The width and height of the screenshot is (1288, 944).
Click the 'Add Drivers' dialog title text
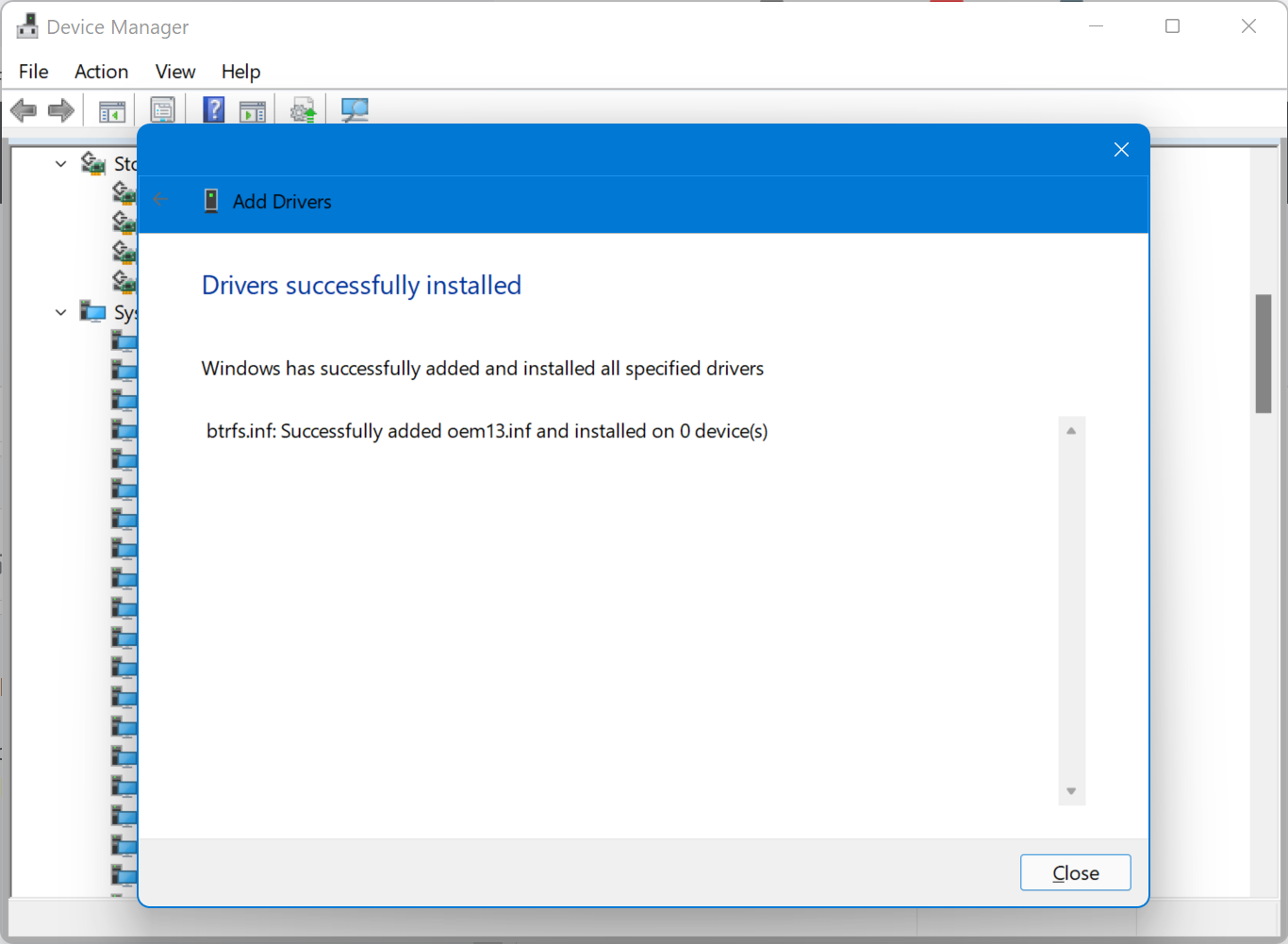coord(282,202)
